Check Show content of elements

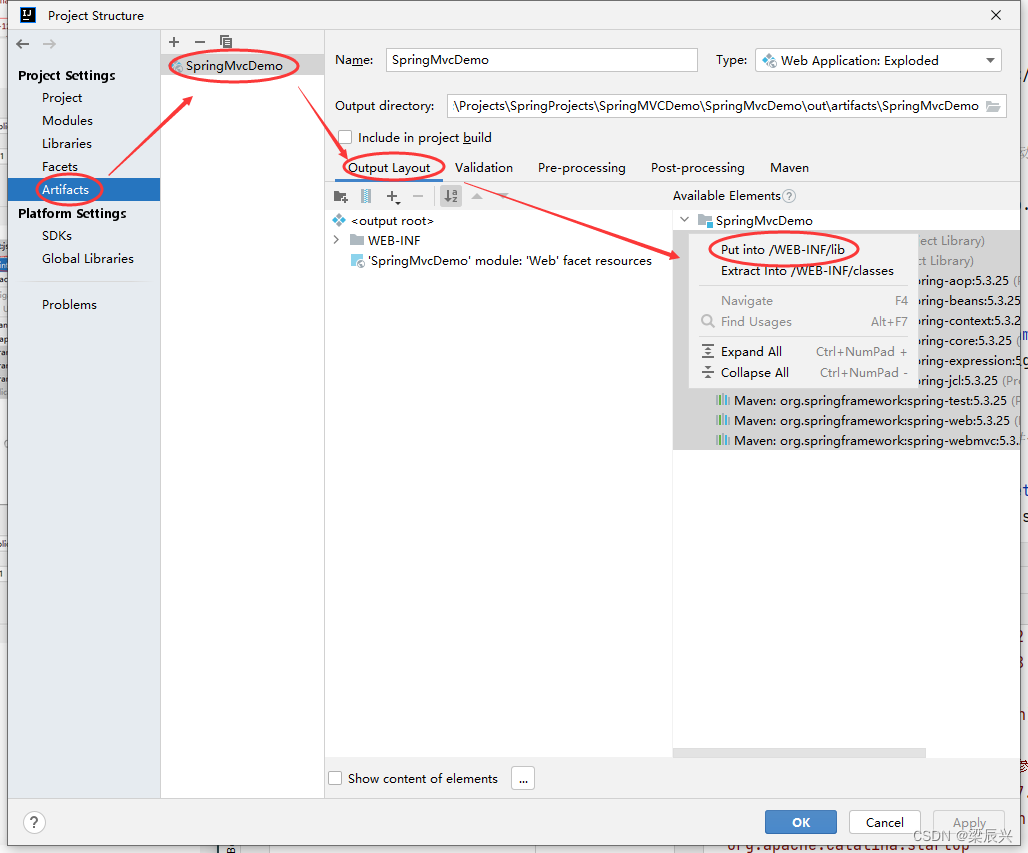335,778
